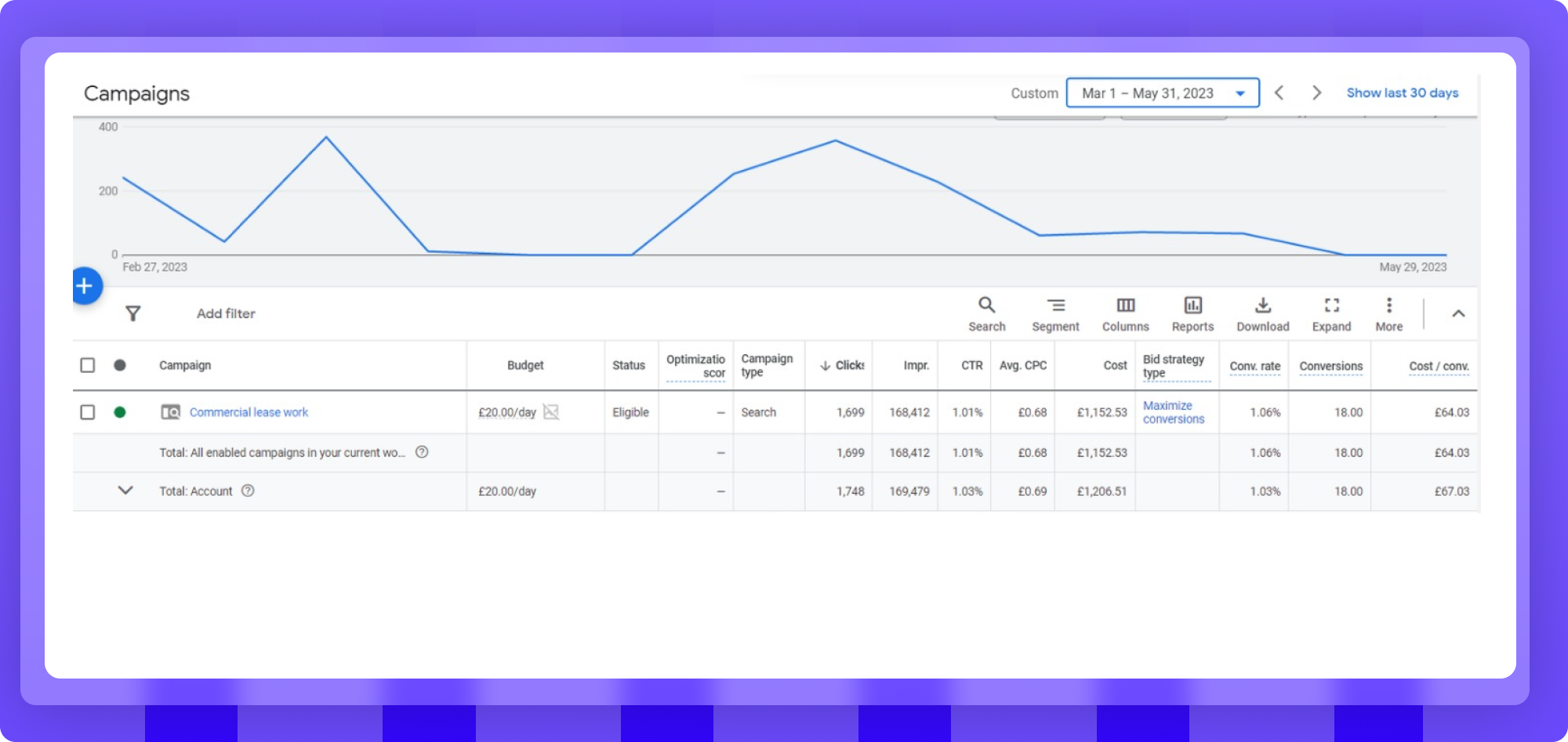This screenshot has height=742, width=1568.
Task: Open the Segment options
Action: (x=1055, y=313)
